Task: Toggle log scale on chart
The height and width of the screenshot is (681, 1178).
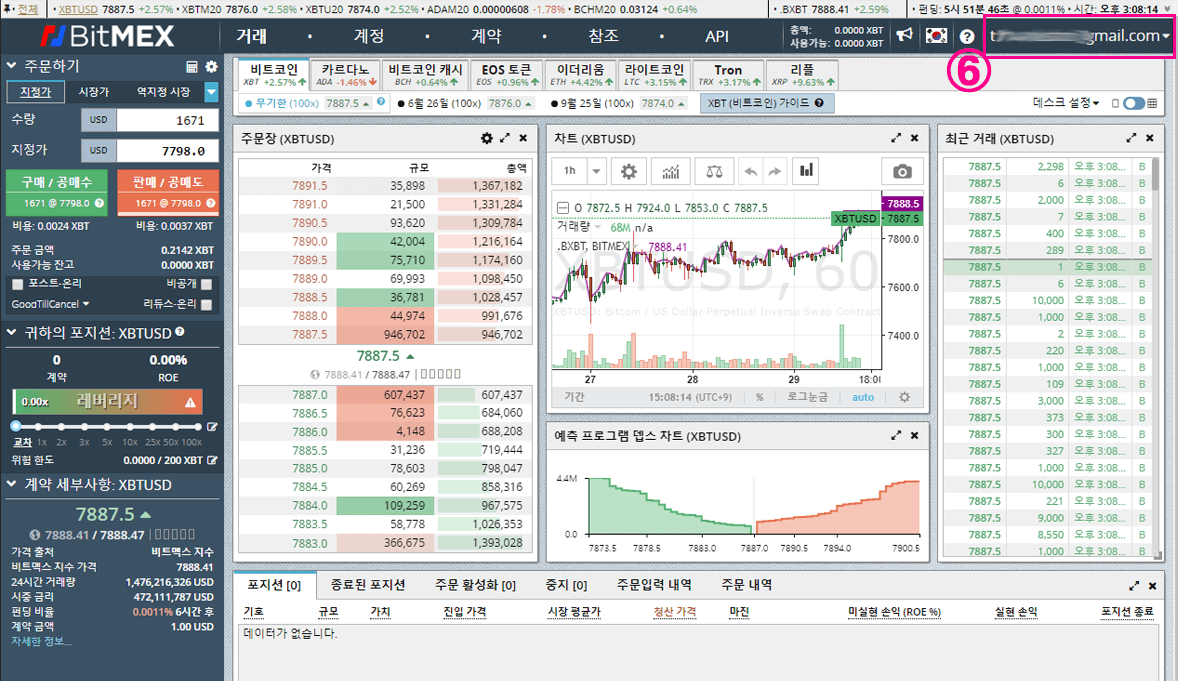Action: click(807, 397)
